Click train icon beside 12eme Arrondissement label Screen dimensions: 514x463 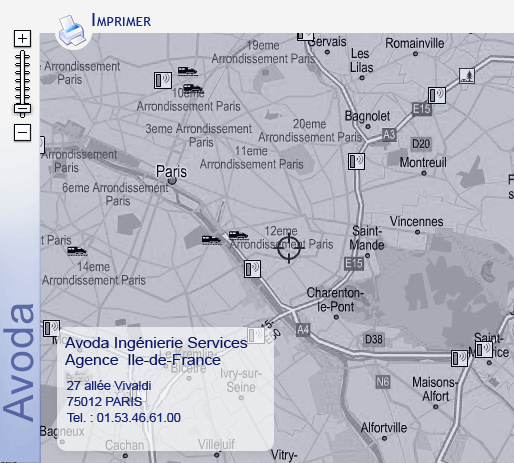coord(238,235)
